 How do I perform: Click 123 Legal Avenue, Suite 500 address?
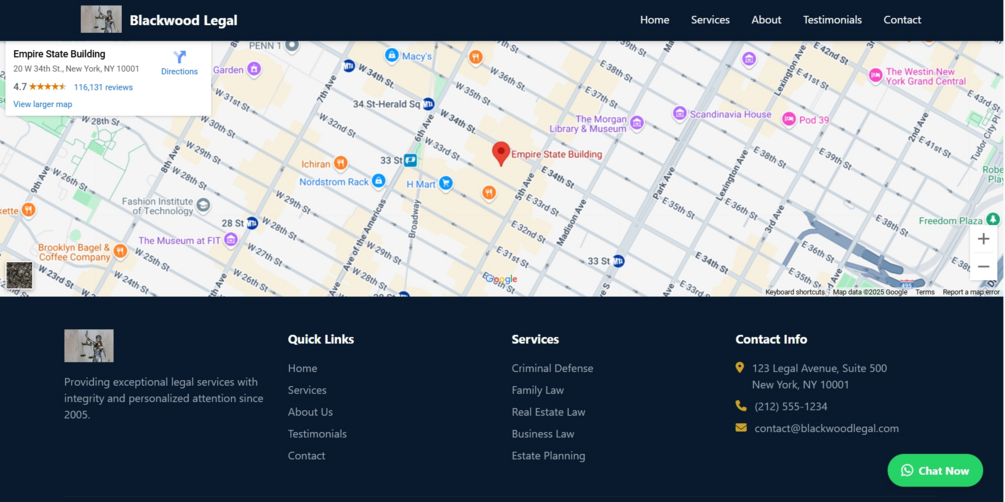click(x=820, y=368)
